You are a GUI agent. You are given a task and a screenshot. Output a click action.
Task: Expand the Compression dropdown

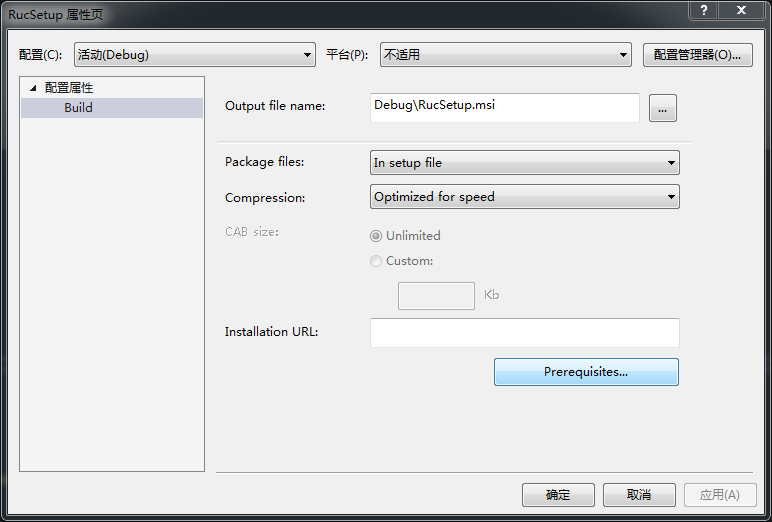pyautogui.click(x=524, y=197)
